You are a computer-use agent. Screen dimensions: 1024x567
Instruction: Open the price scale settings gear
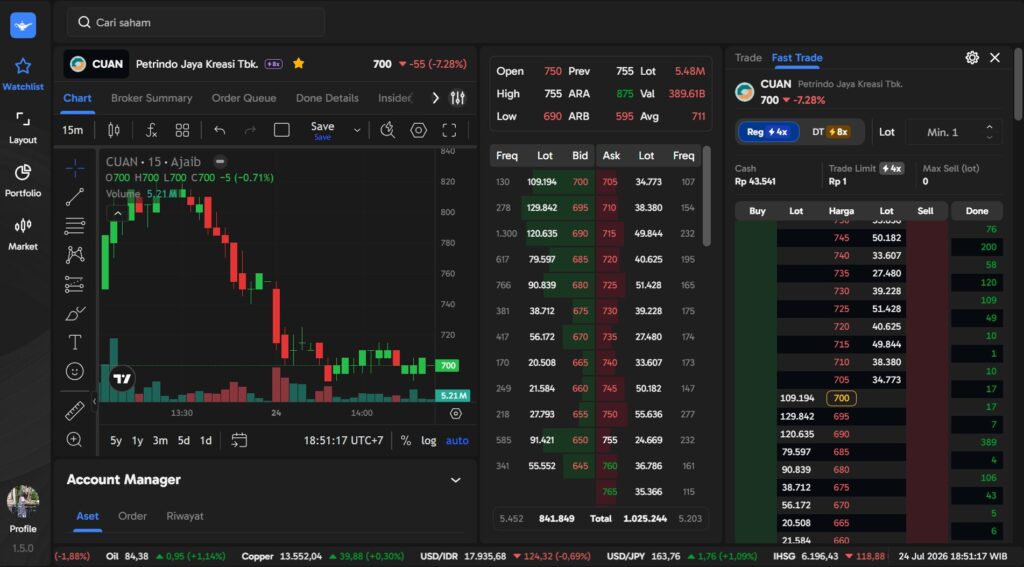(456, 413)
